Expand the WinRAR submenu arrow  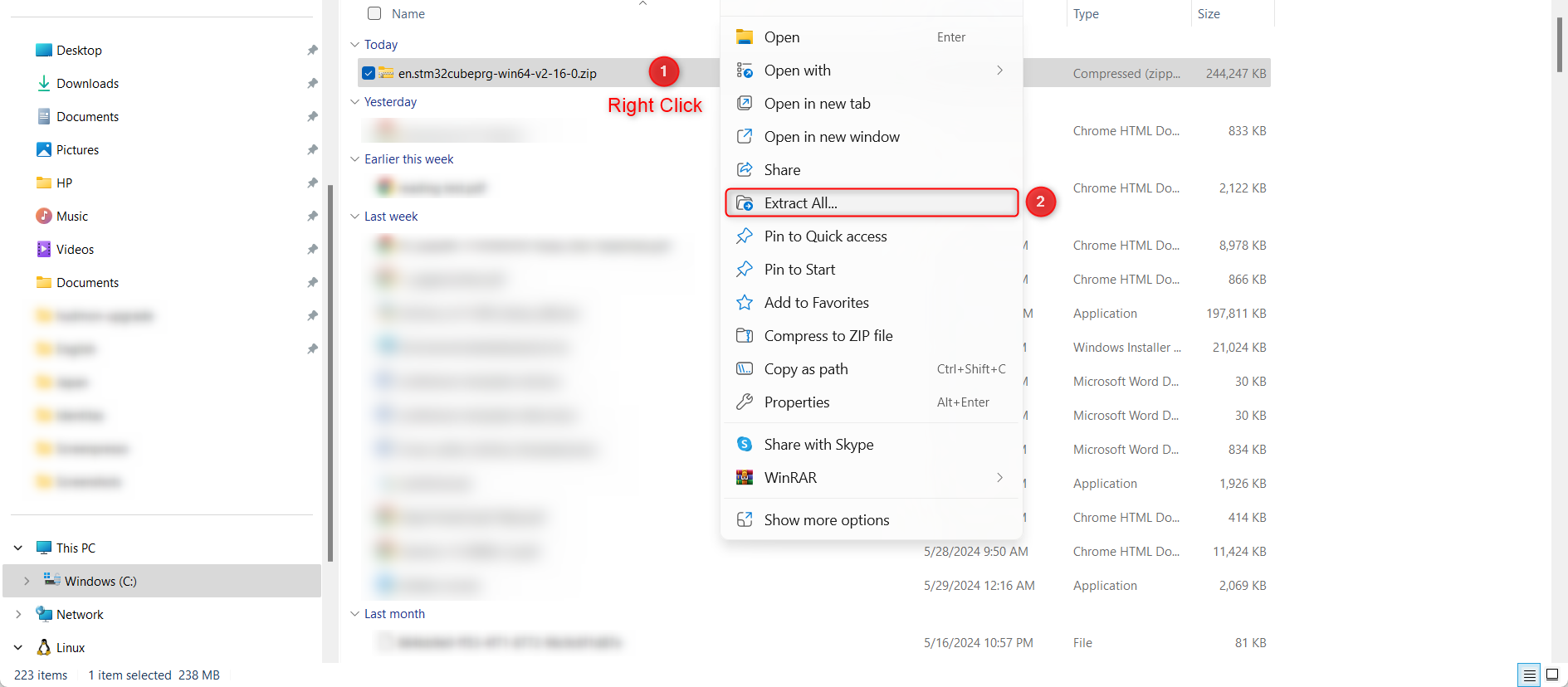pos(999,478)
